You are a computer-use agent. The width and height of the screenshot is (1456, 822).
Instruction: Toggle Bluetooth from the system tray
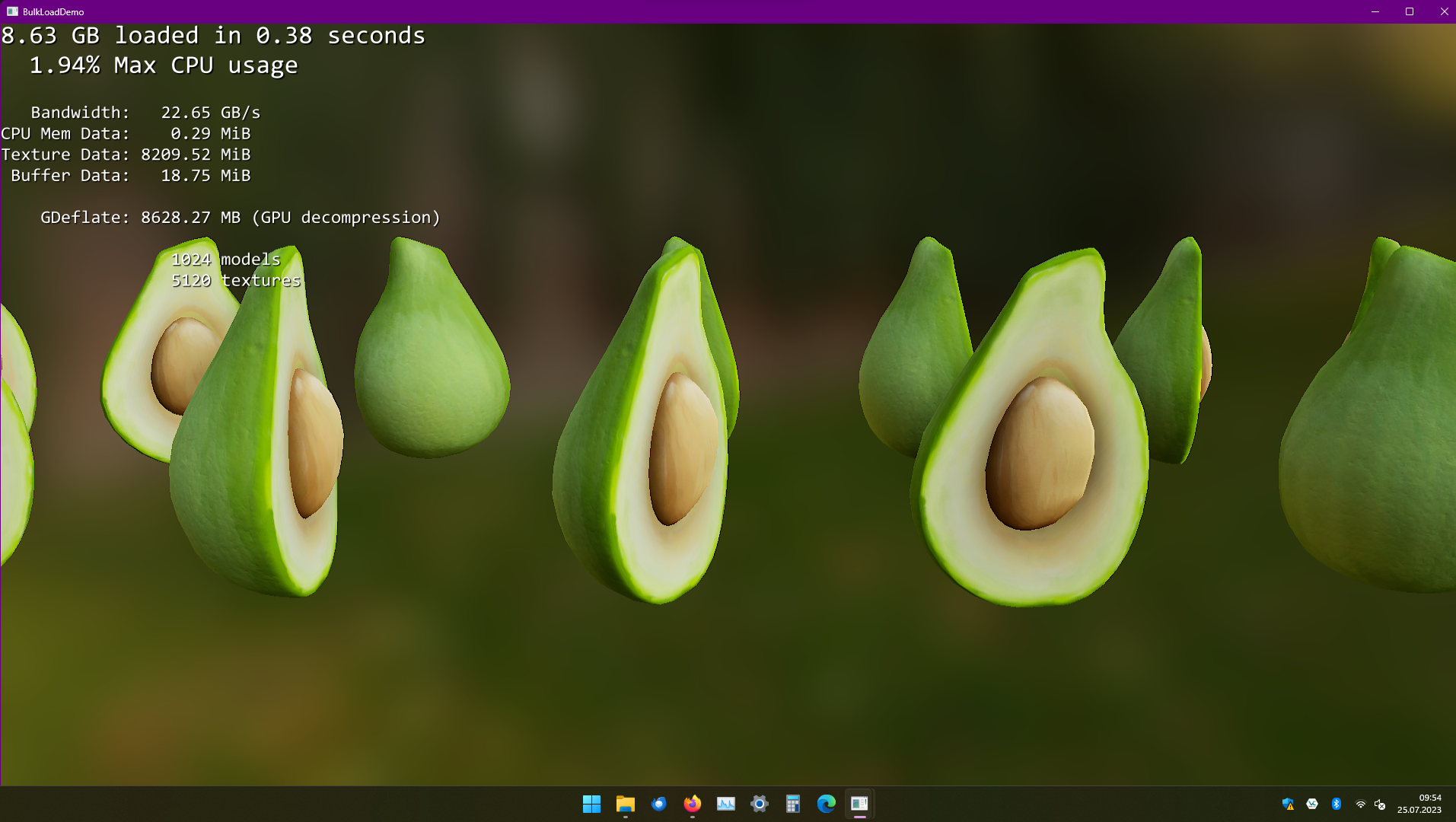(x=1336, y=804)
